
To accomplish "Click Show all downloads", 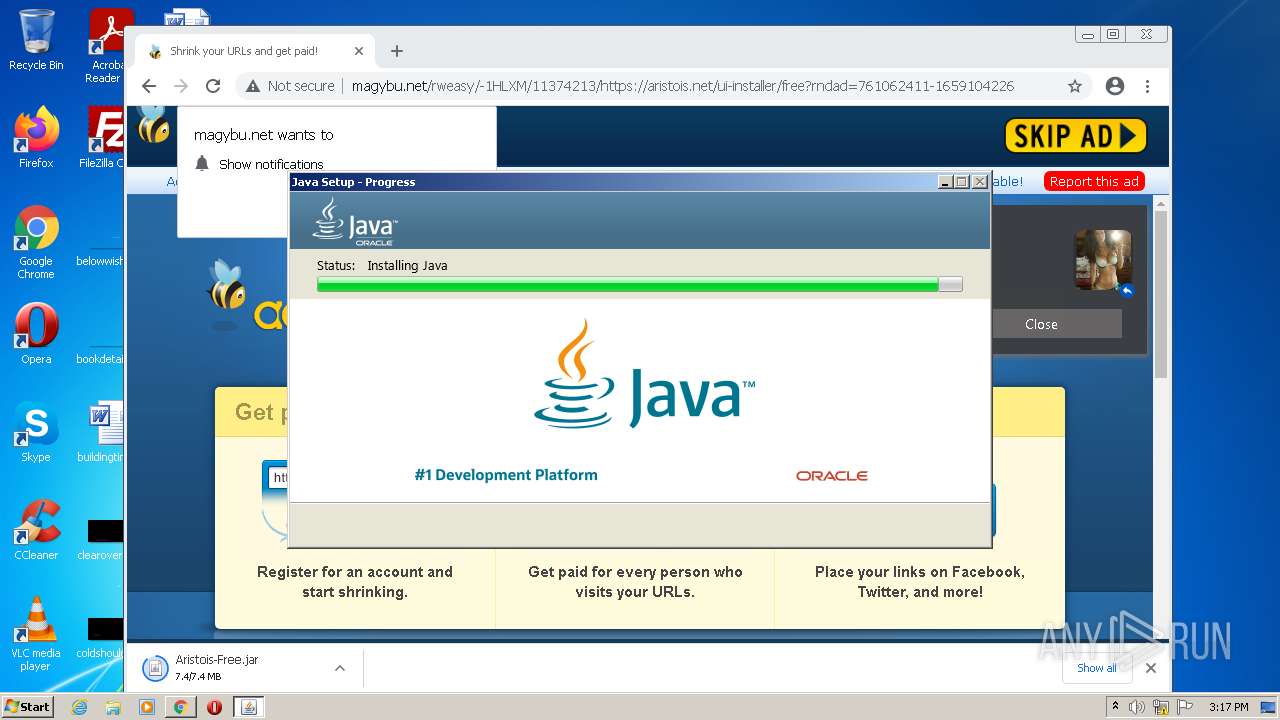I will point(1097,668).
